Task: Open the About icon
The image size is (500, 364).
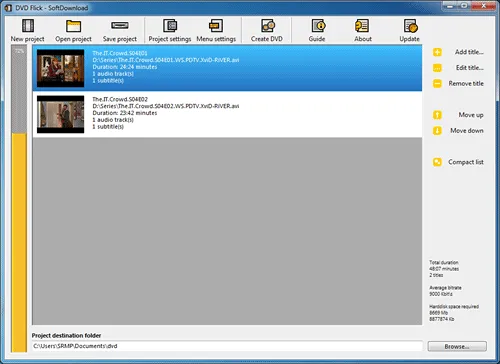Action: point(362,26)
